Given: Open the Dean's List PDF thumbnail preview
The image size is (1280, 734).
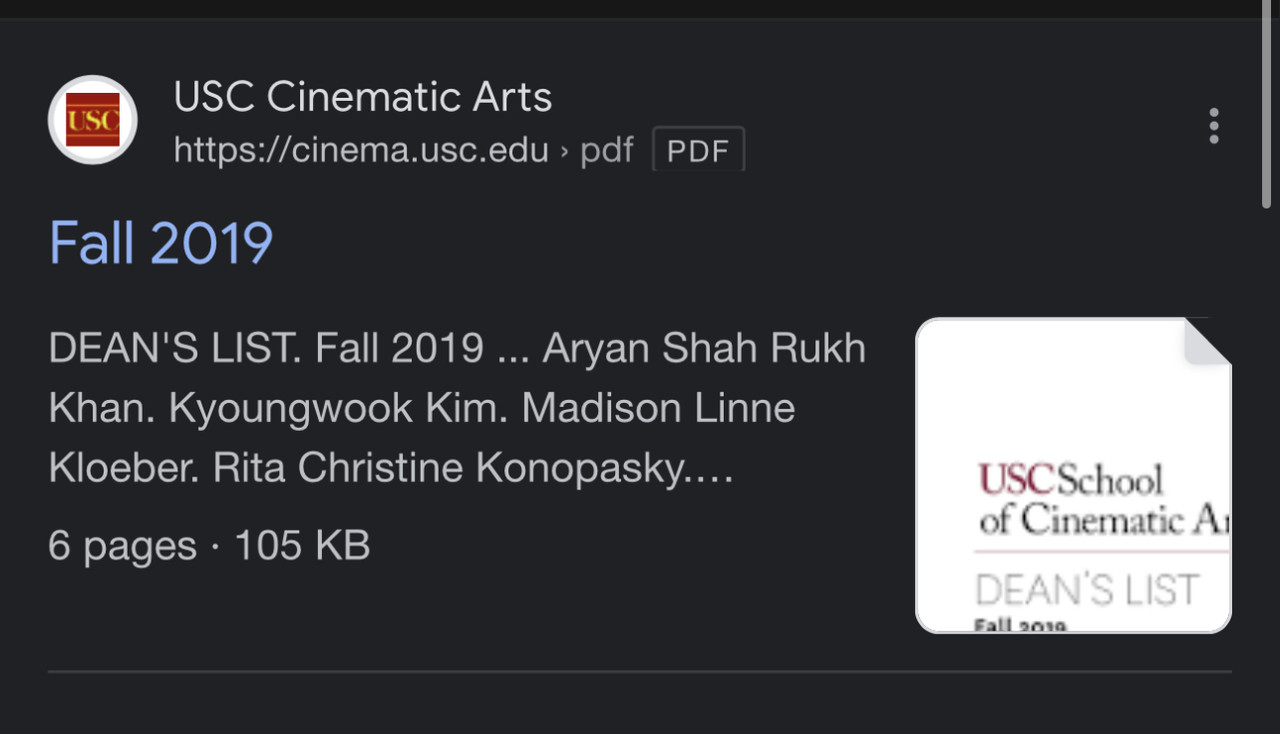Looking at the screenshot, I should pos(1073,475).
